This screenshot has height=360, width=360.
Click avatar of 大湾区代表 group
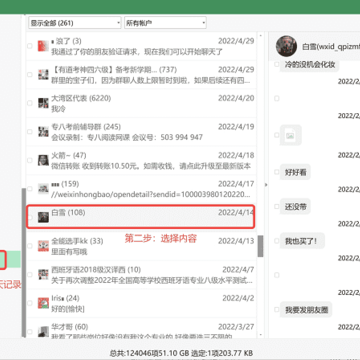point(43,103)
